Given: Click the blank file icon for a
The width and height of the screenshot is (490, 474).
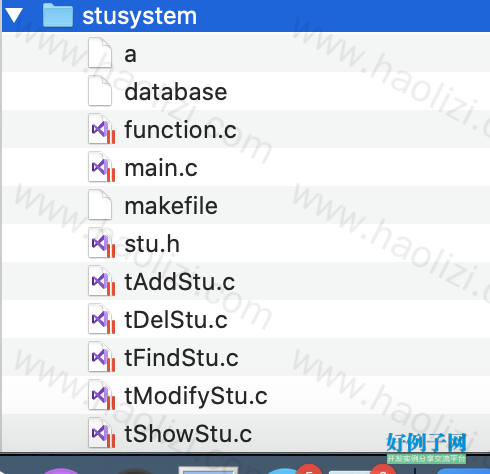Looking at the screenshot, I should coord(100,53).
